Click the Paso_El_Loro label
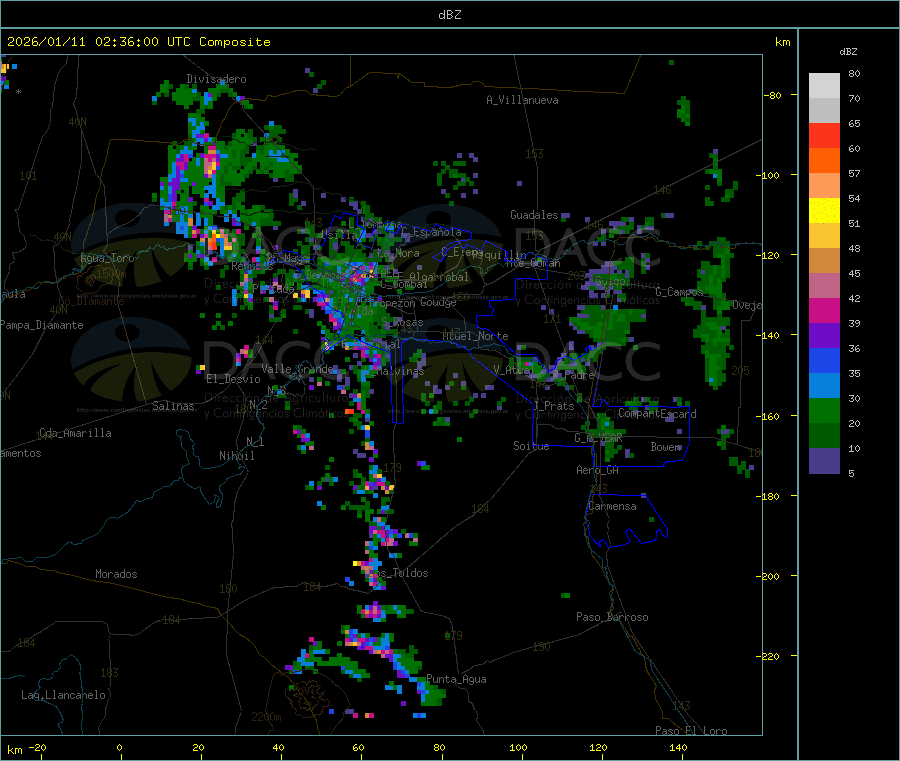 (692, 731)
